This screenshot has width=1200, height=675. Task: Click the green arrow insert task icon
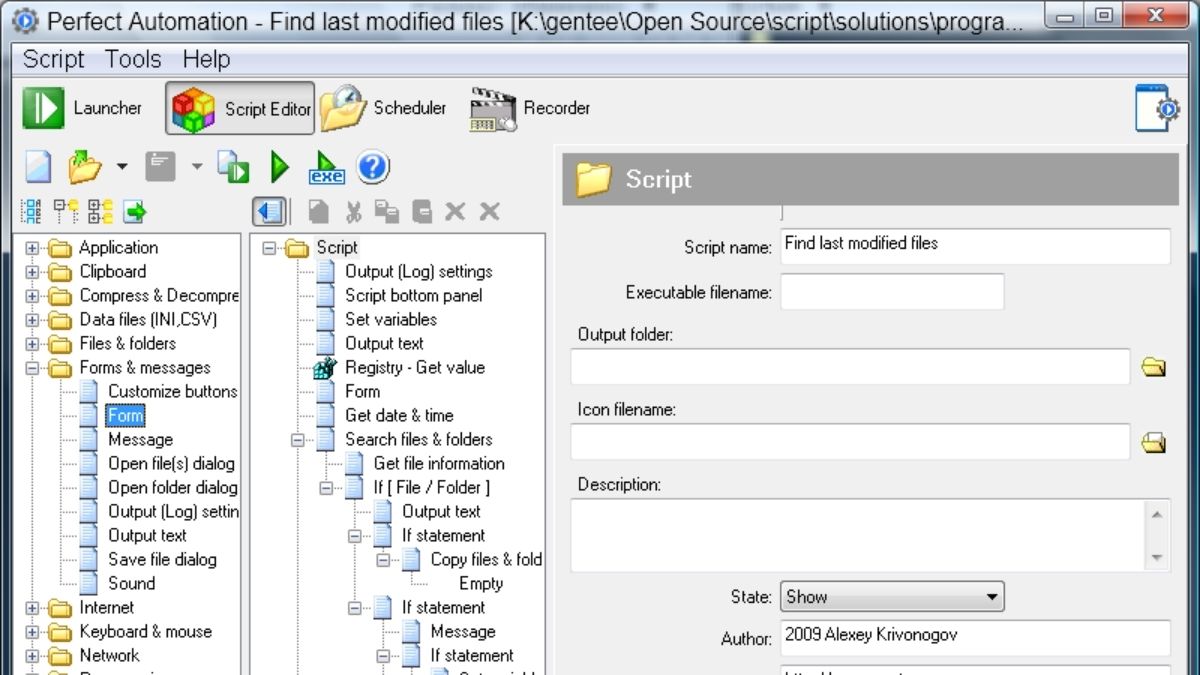pos(134,211)
